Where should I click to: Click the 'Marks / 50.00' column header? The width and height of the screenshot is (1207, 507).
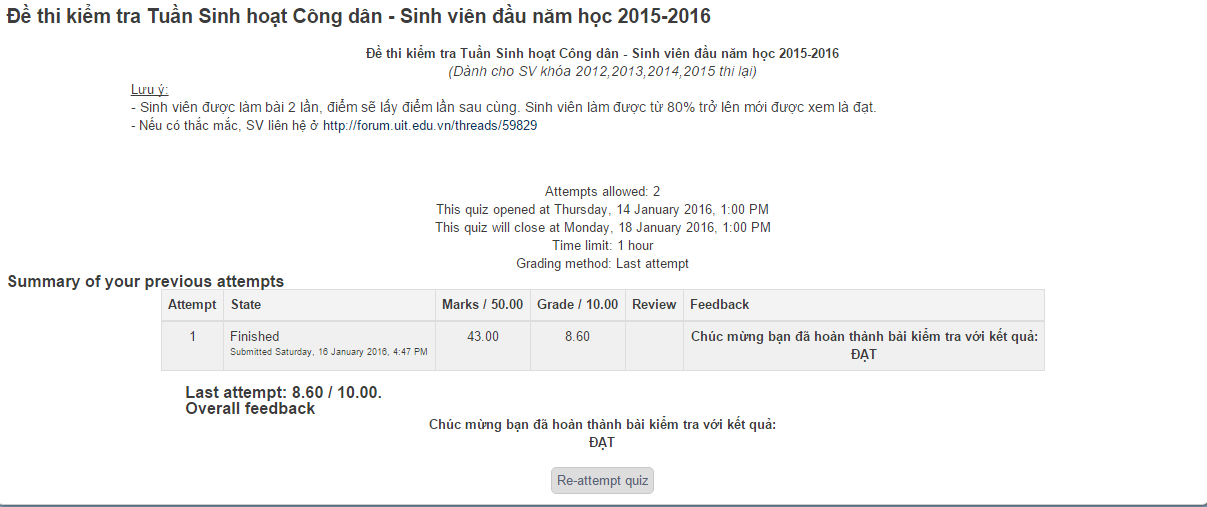click(482, 304)
